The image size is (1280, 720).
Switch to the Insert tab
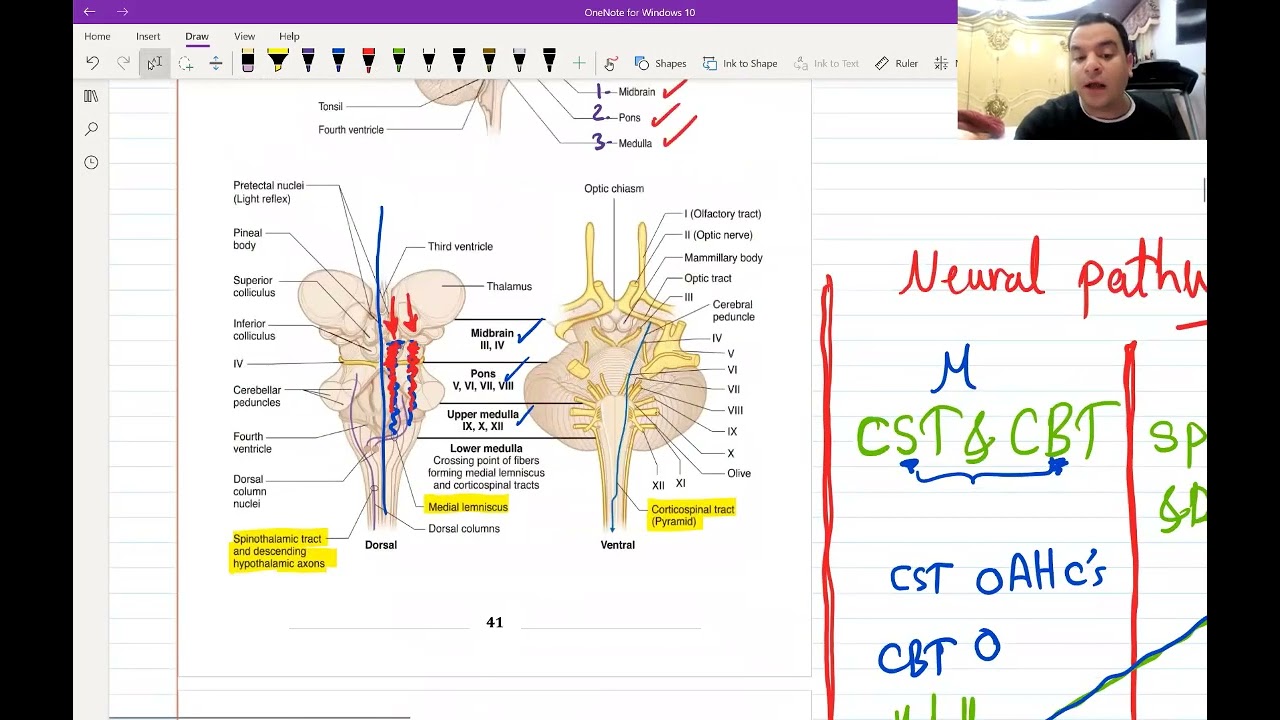click(148, 36)
